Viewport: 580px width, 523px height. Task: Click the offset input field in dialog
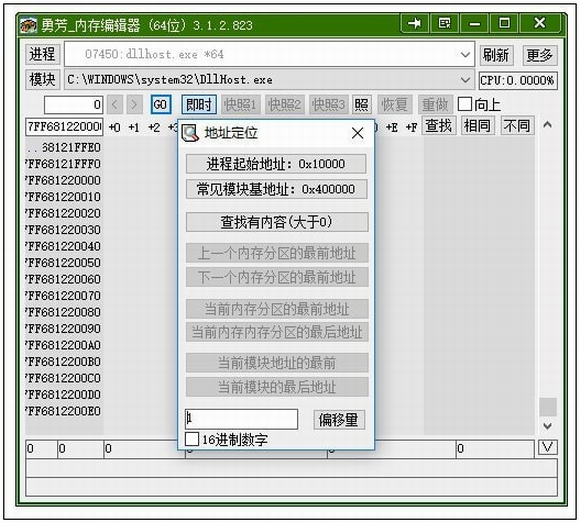[x=242, y=419]
